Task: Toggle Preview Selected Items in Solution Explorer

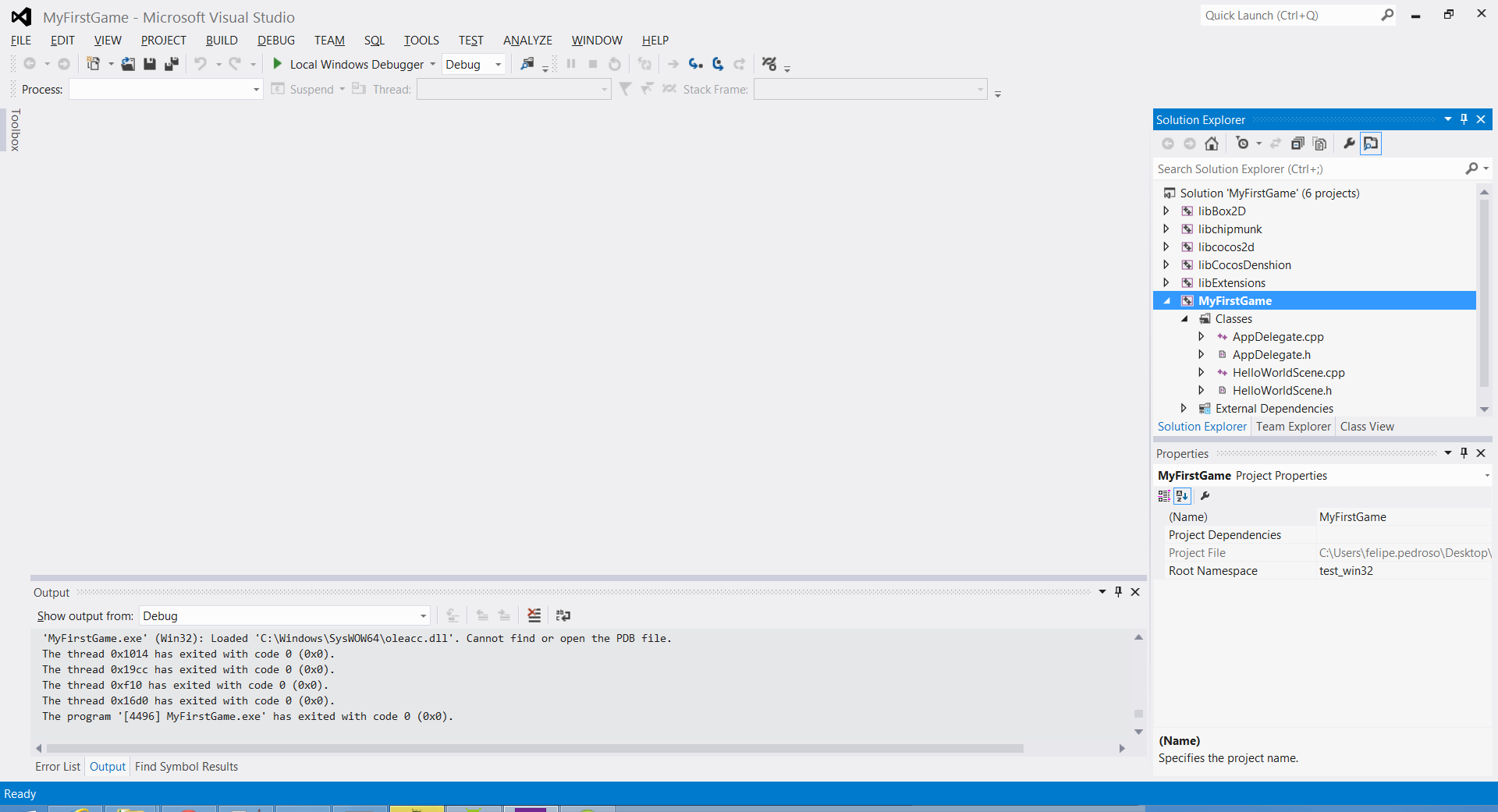Action: pos(1371,144)
